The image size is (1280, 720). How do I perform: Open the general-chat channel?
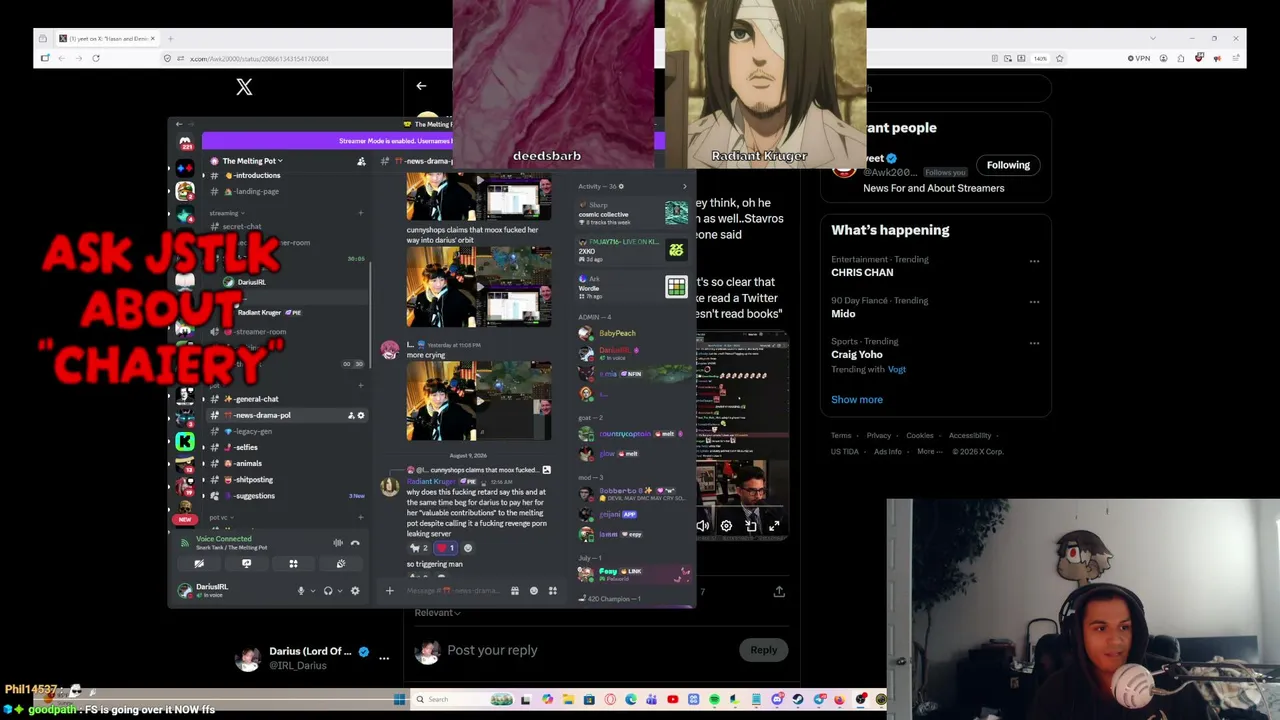[288, 399]
